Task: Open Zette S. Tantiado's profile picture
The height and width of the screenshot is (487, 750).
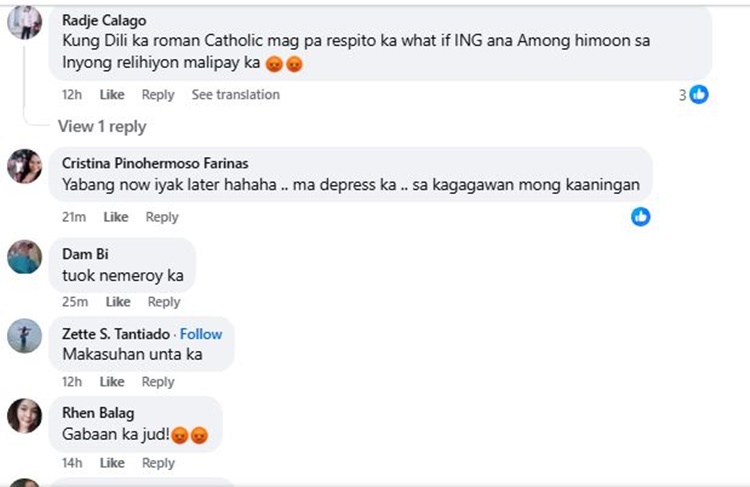Action: [x=24, y=336]
